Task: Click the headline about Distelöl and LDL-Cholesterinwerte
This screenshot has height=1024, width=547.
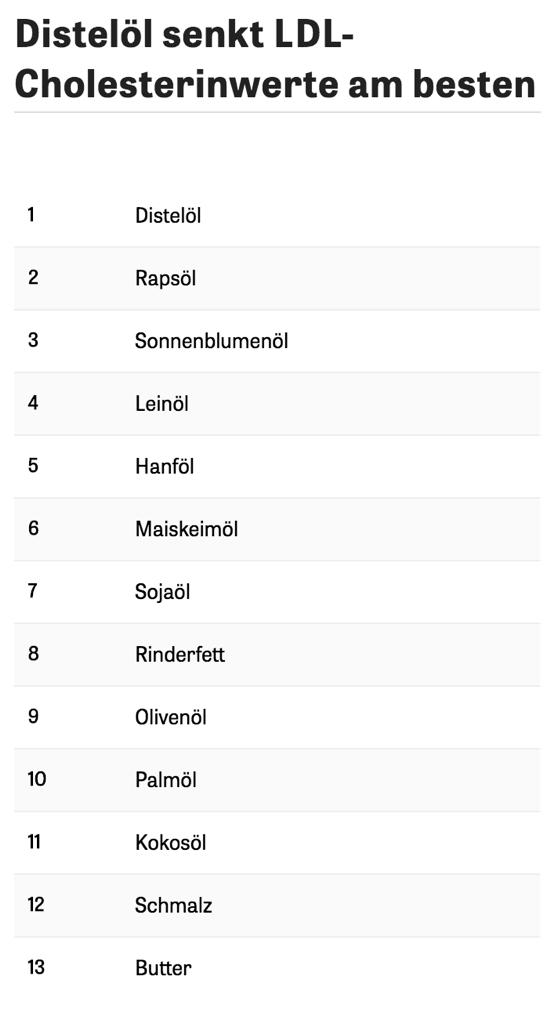Action: coord(275,59)
